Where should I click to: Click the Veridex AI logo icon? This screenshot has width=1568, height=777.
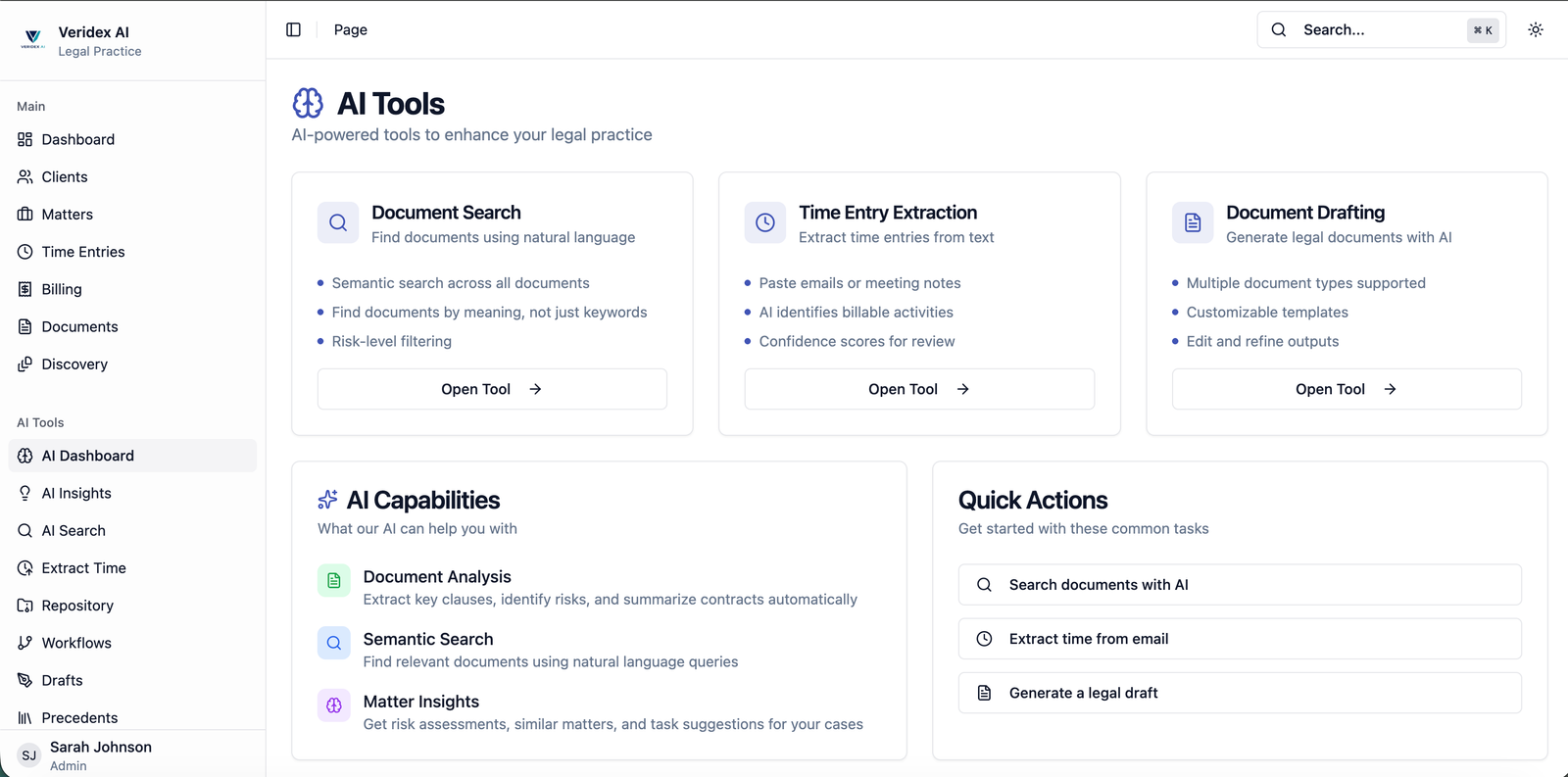[x=33, y=40]
